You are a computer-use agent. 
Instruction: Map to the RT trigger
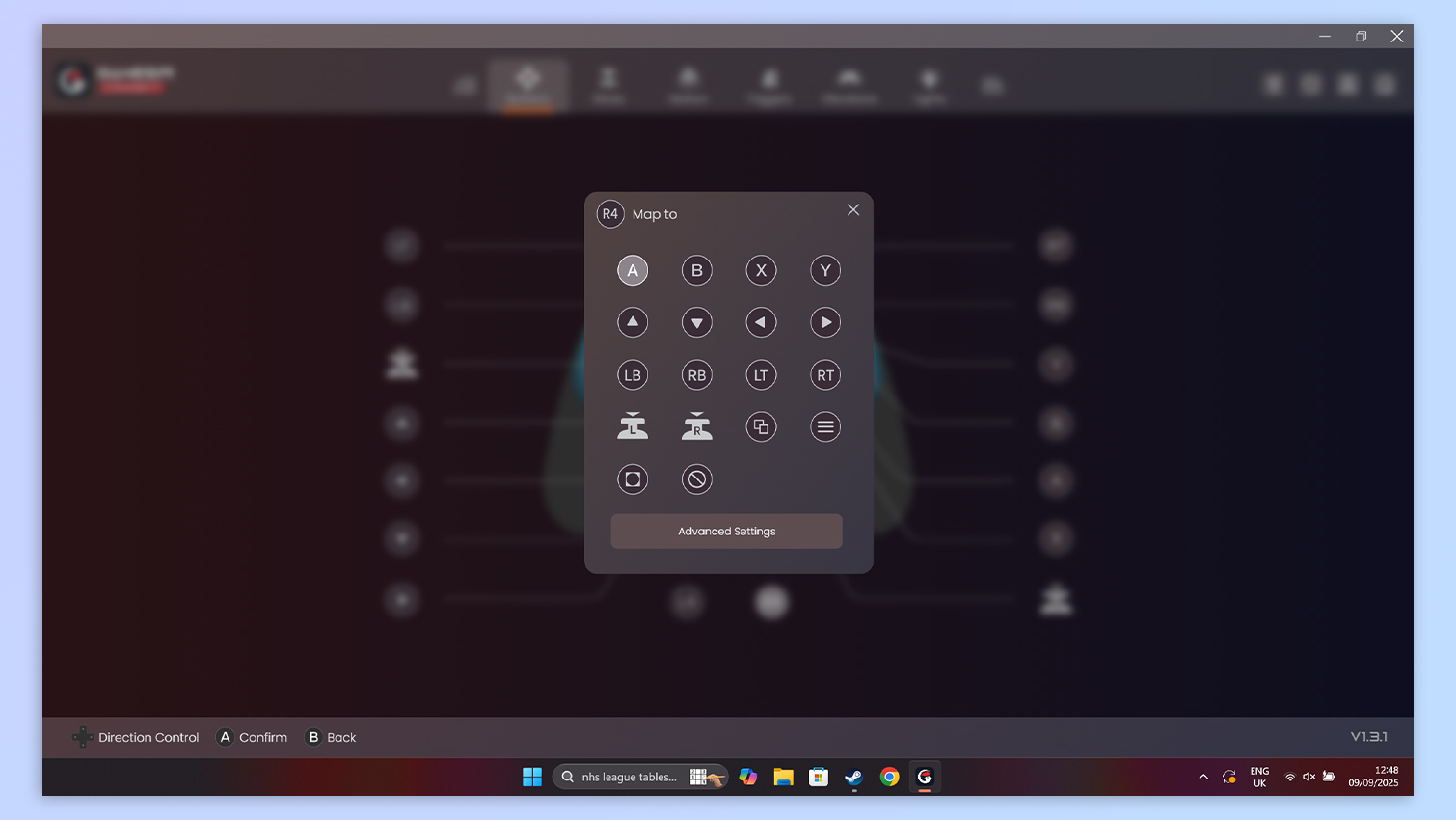(825, 375)
